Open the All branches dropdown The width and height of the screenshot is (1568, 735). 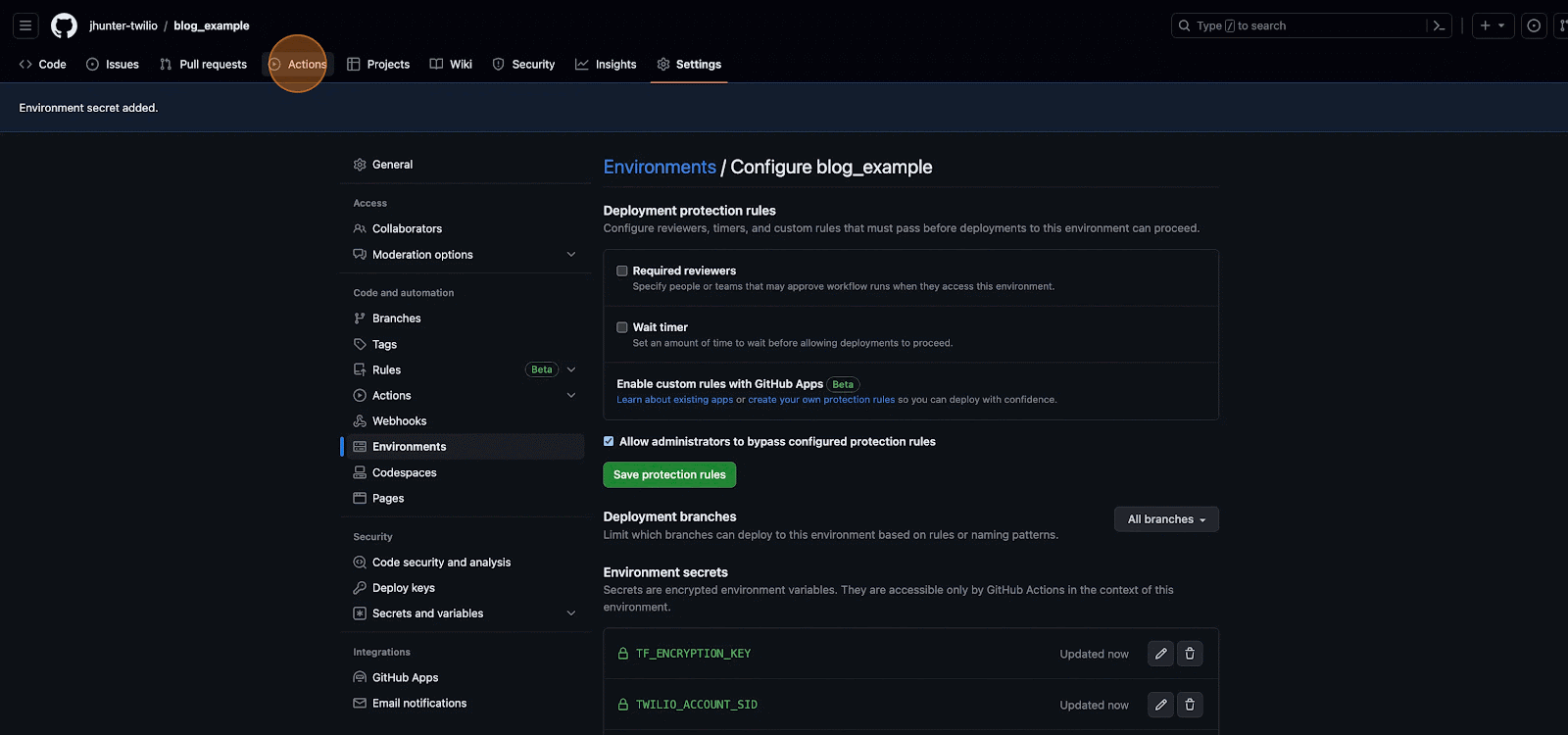tap(1166, 519)
